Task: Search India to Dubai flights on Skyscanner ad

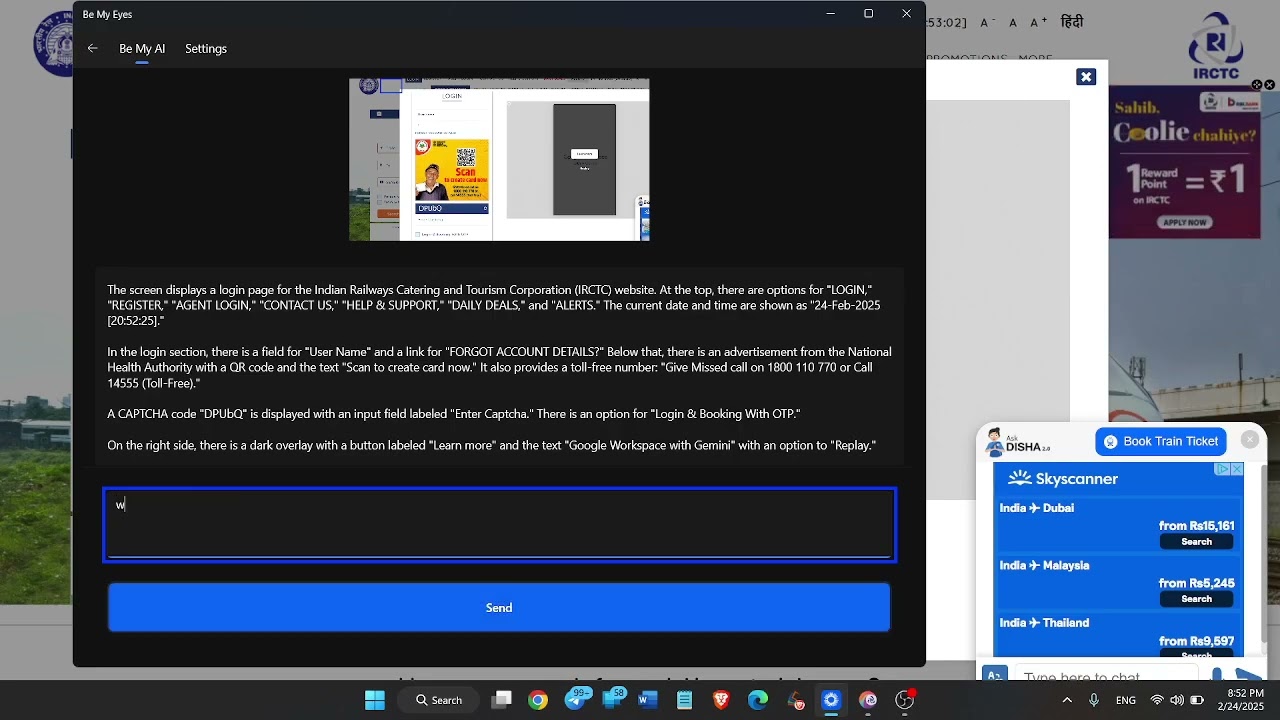Action: pos(1196,541)
